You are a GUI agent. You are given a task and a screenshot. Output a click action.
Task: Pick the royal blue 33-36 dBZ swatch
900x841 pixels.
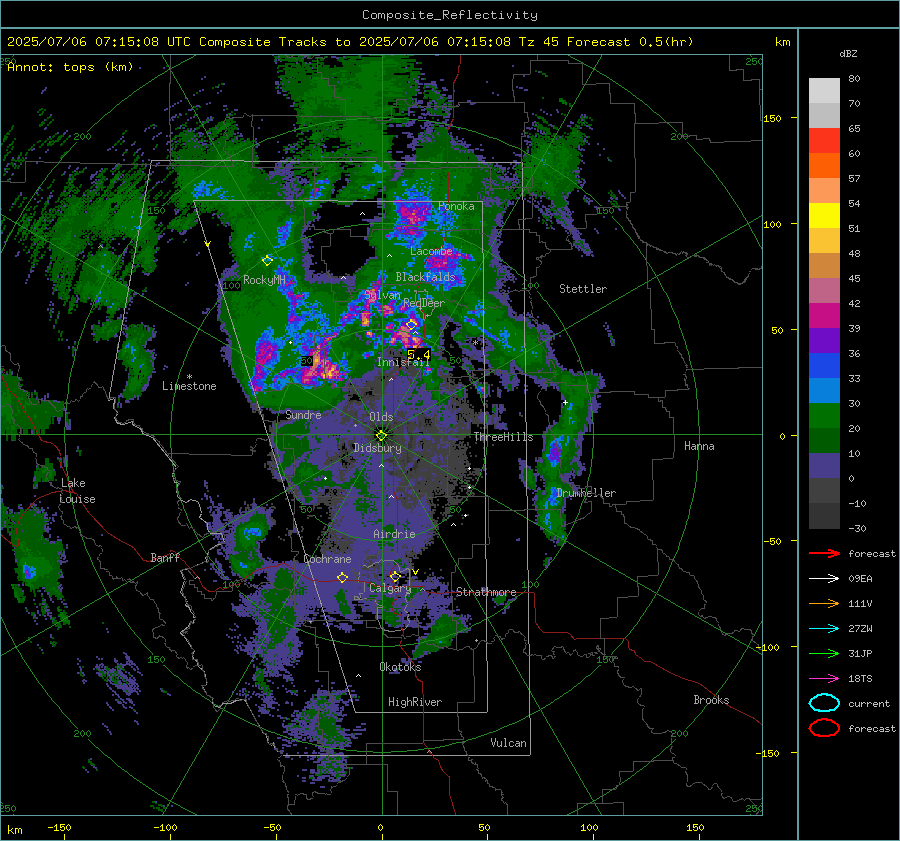(824, 366)
